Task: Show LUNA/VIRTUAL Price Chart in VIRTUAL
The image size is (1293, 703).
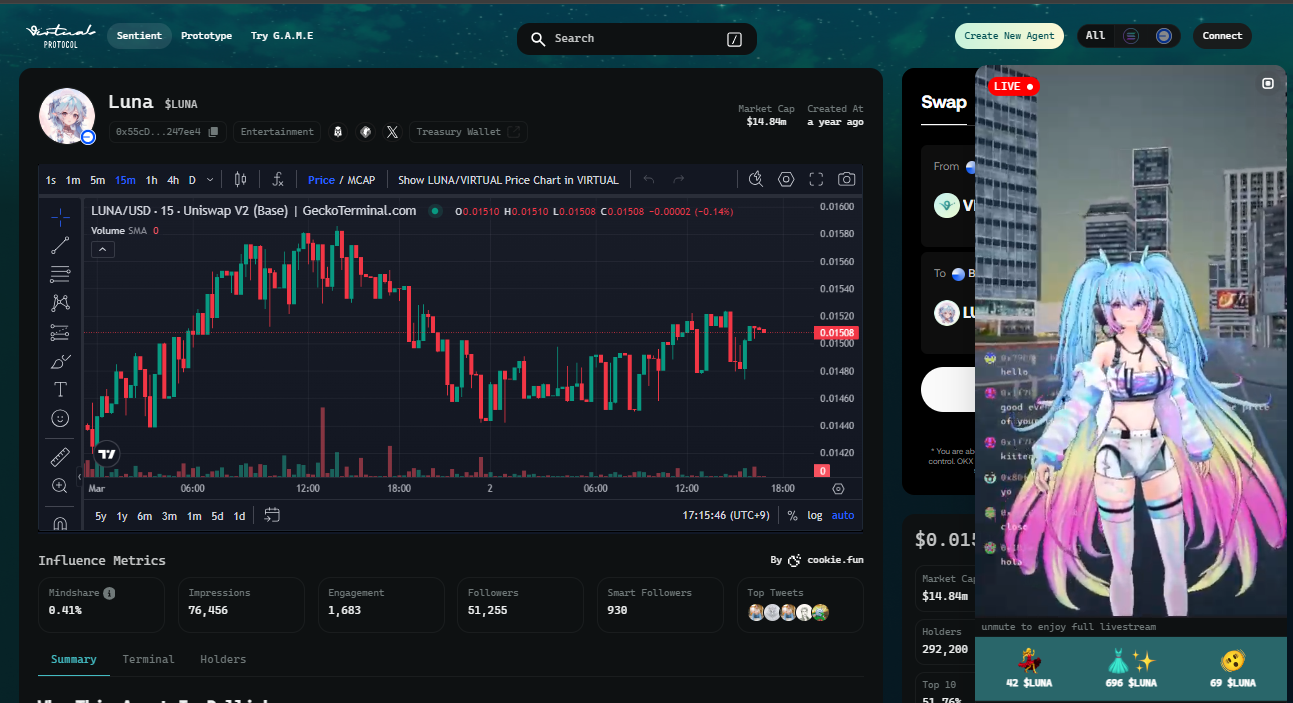Action: pyautogui.click(x=508, y=180)
